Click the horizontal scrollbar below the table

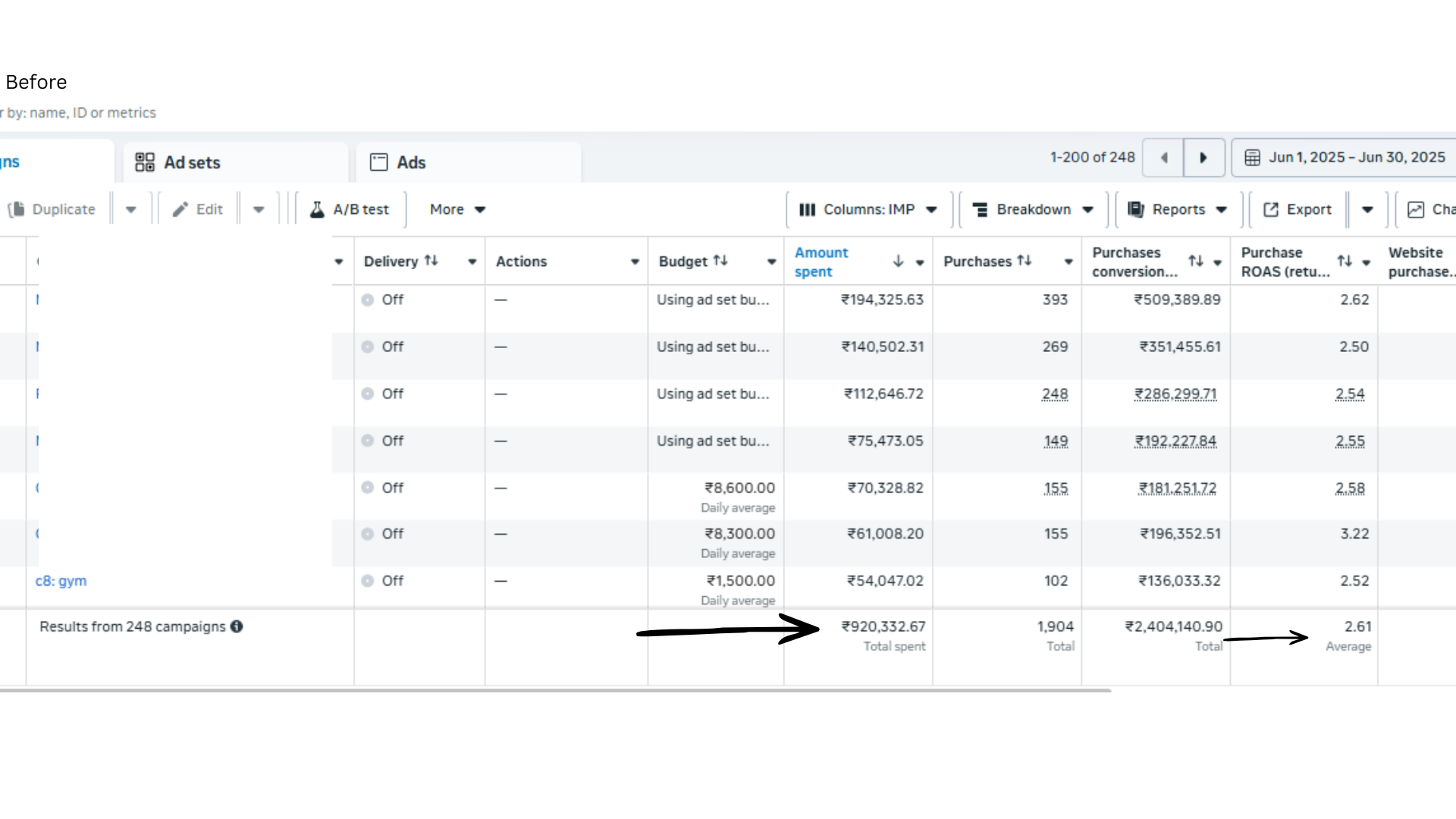[554, 691]
